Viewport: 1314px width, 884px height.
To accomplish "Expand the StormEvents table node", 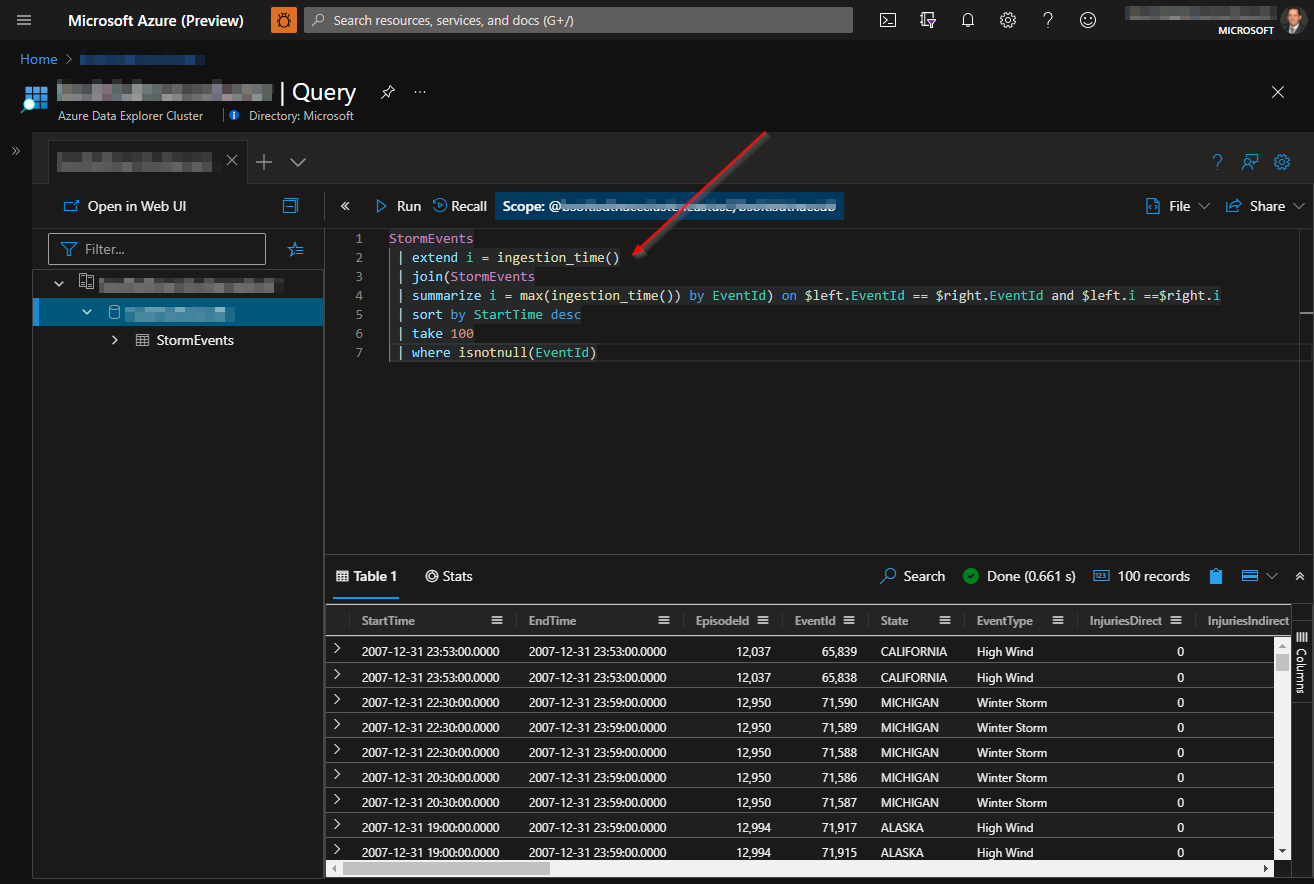I will point(115,340).
